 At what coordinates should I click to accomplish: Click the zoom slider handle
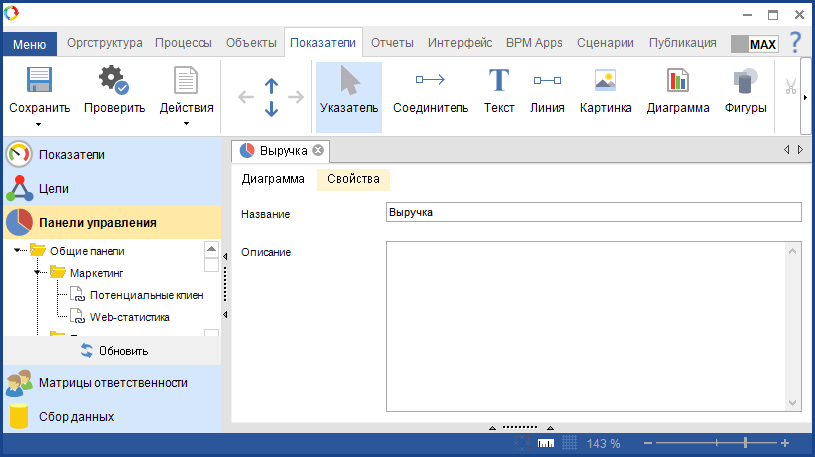coord(745,443)
